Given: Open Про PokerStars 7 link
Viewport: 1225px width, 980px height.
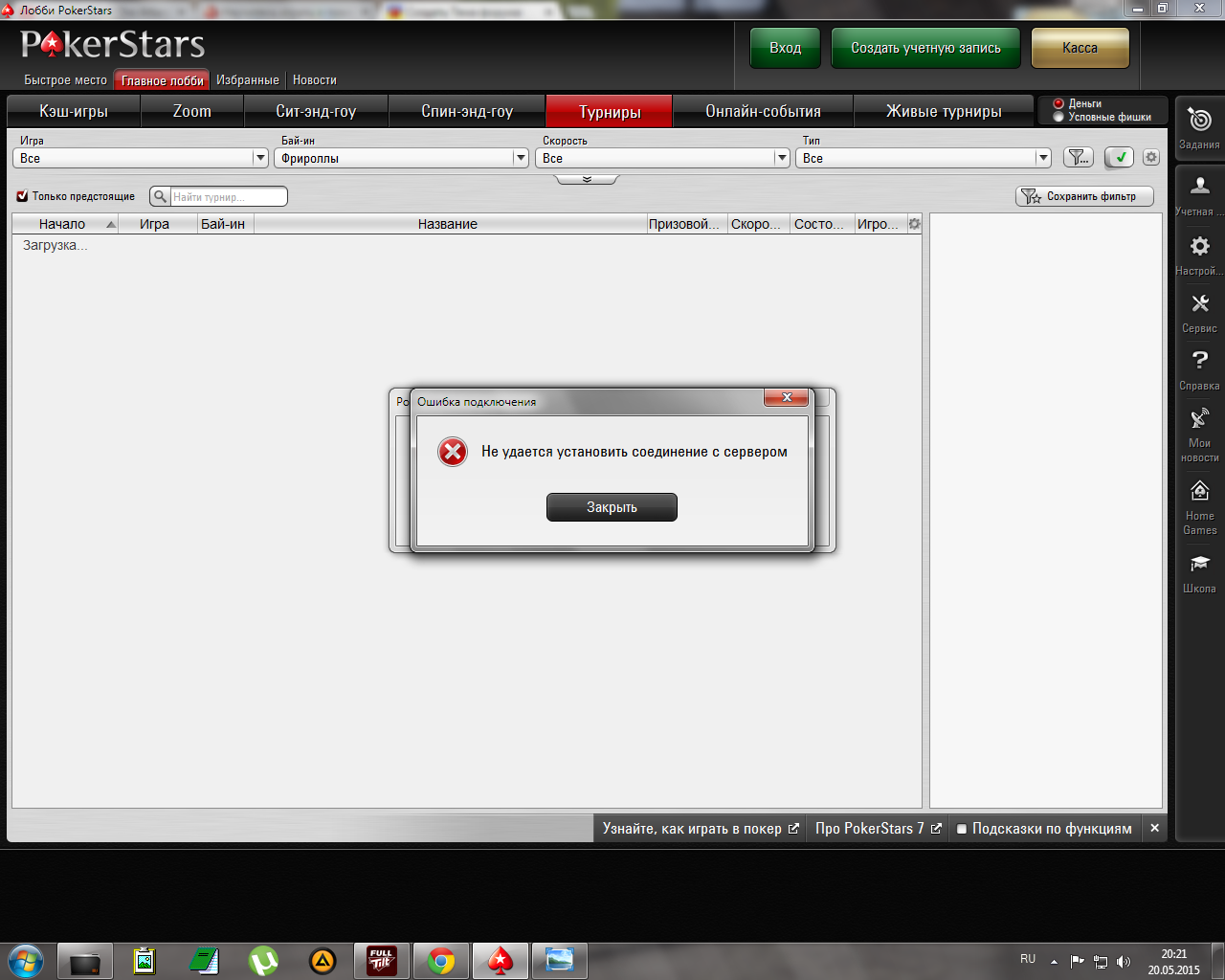Looking at the screenshot, I should [x=878, y=829].
